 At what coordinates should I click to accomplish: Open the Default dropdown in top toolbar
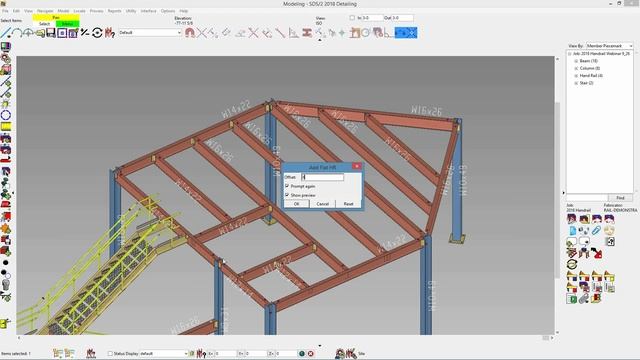click(150, 33)
